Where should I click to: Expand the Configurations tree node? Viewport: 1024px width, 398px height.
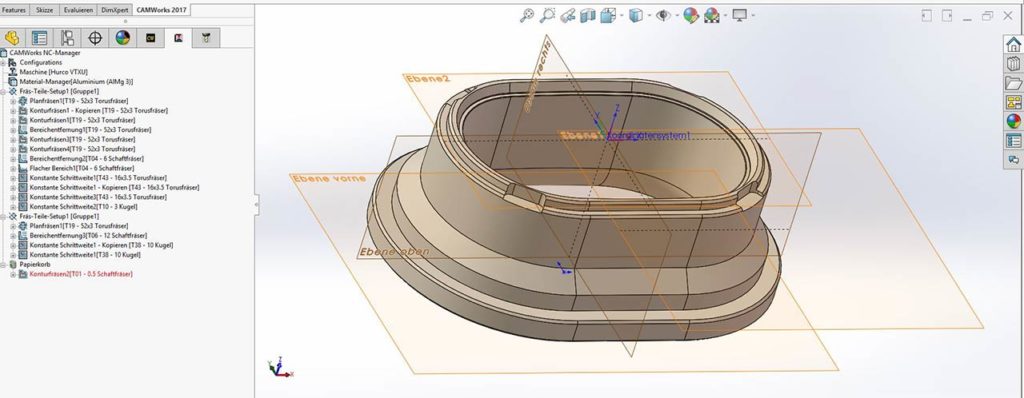(3, 62)
